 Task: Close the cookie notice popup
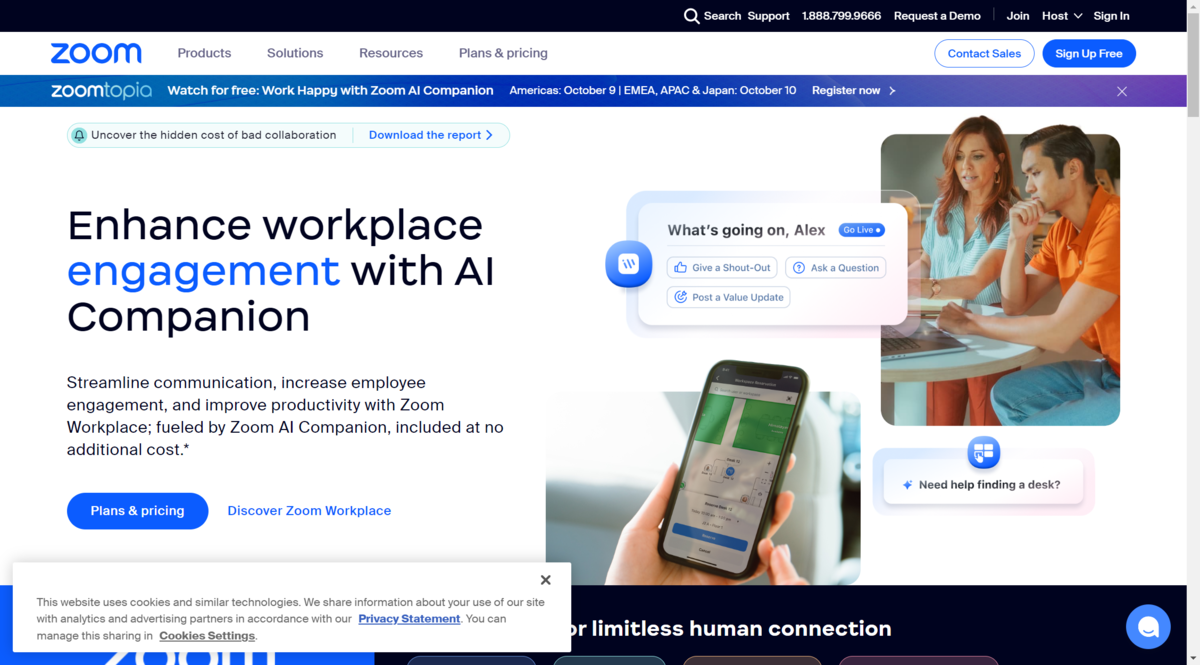[545, 580]
